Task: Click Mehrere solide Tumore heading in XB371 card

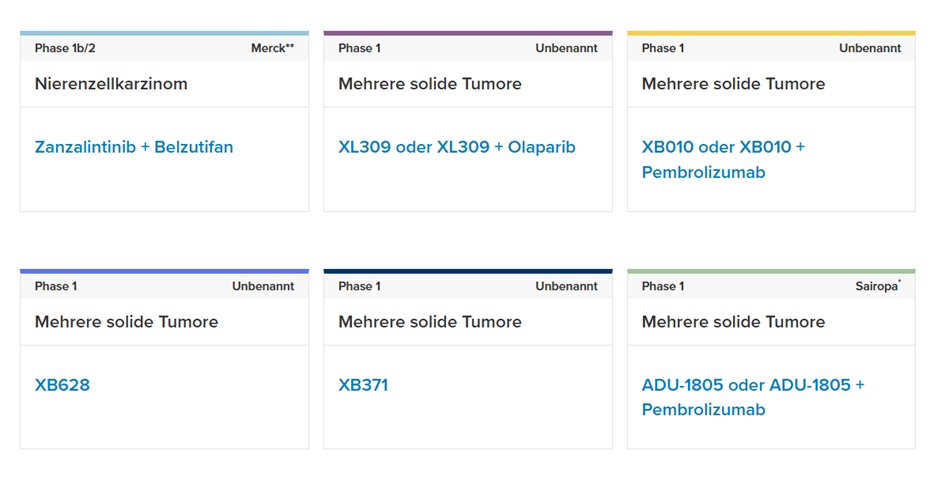Action: (430, 322)
